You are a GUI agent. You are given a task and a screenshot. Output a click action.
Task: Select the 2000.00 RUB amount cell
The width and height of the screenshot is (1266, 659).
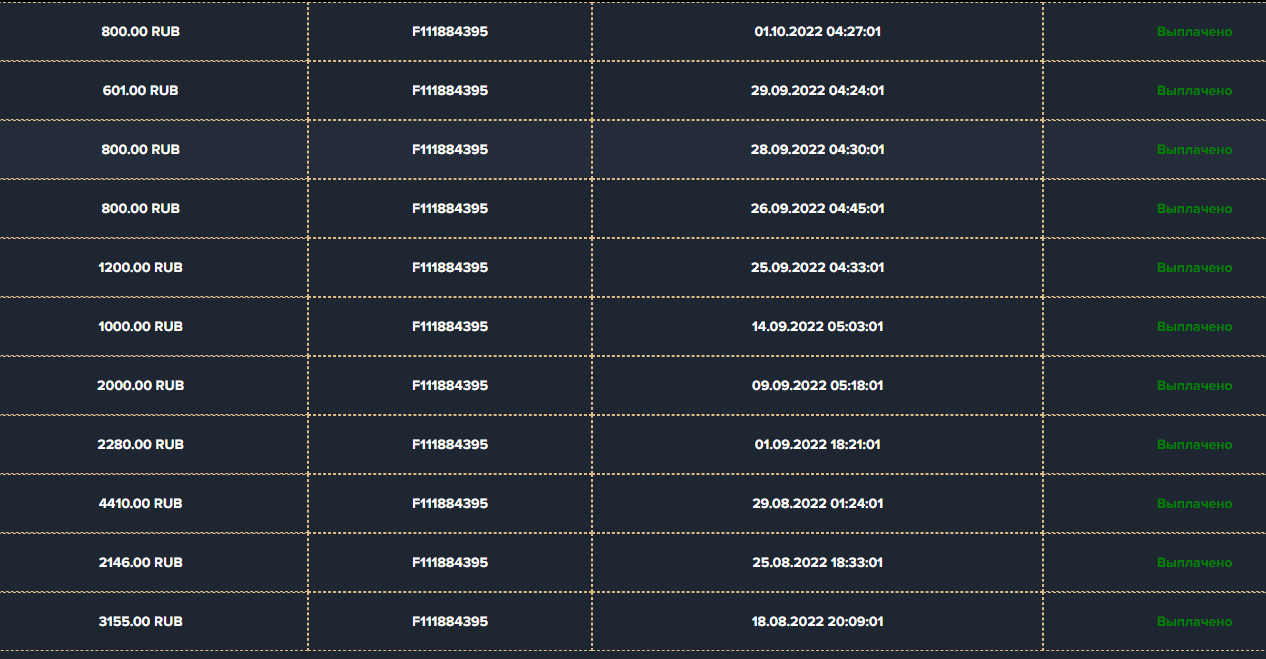(140, 385)
